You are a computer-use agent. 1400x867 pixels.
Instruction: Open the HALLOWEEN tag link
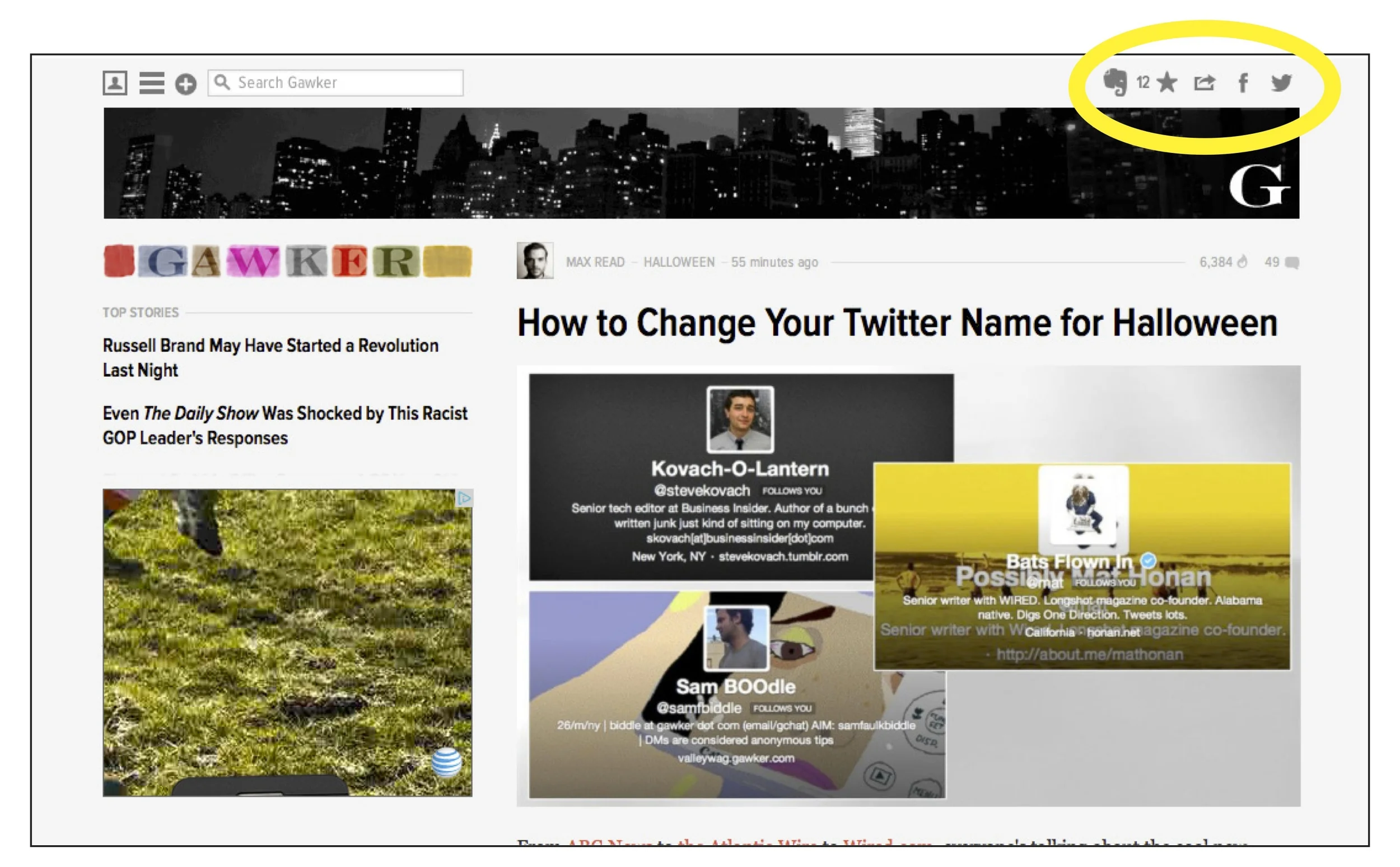click(679, 262)
